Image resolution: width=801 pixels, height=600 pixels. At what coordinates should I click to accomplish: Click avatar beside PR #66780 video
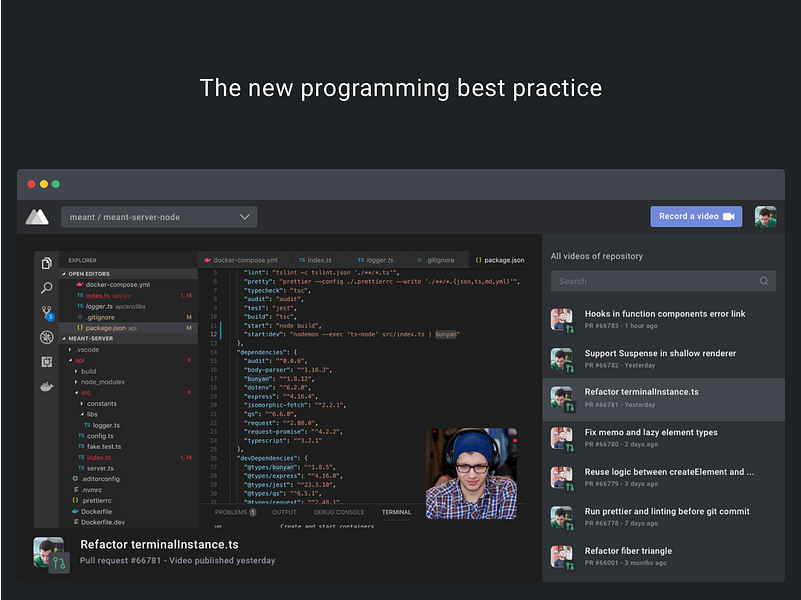[561, 438]
